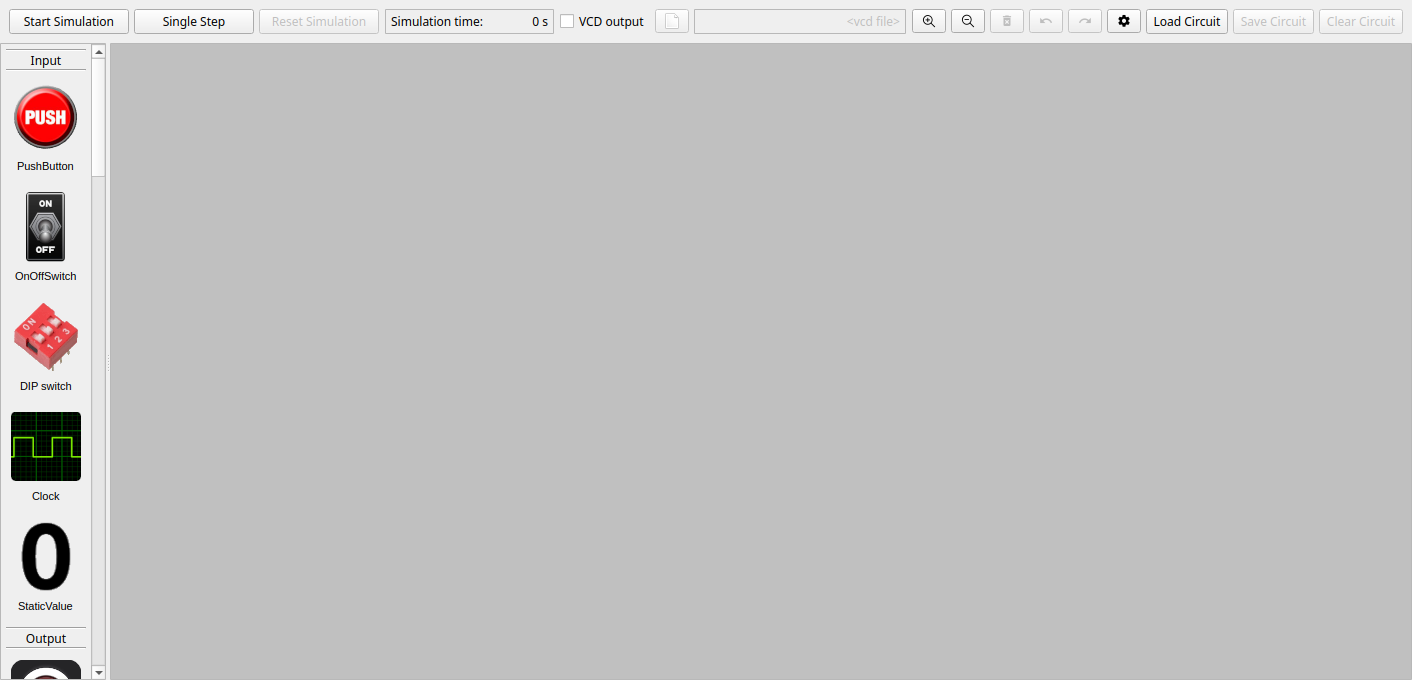Open the Load Circuit dialog
Screen dimensions: 1412x680
[x=1187, y=21]
